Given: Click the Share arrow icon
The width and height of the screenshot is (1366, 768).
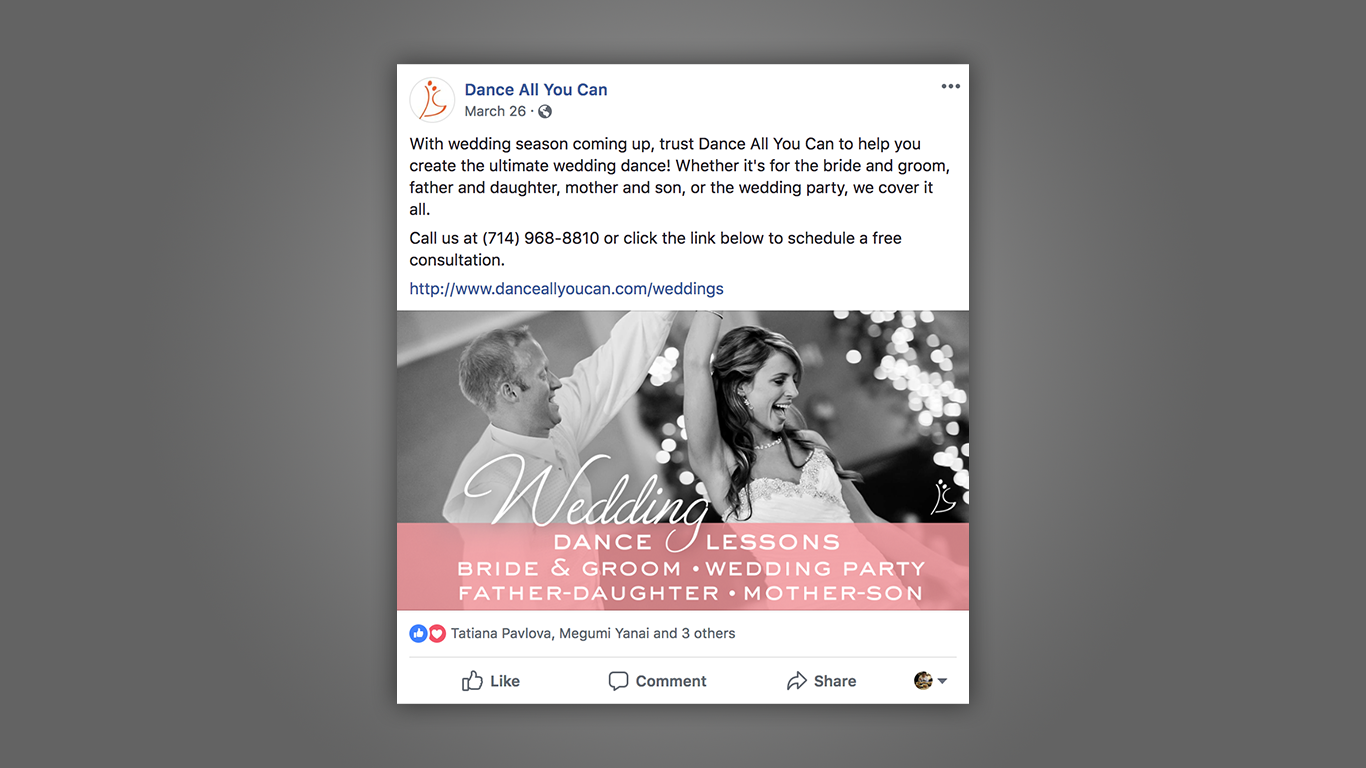Looking at the screenshot, I should (796, 681).
